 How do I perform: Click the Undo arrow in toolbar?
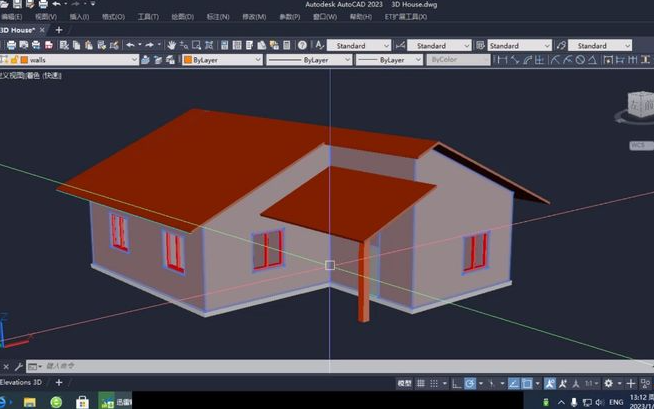click(x=131, y=45)
